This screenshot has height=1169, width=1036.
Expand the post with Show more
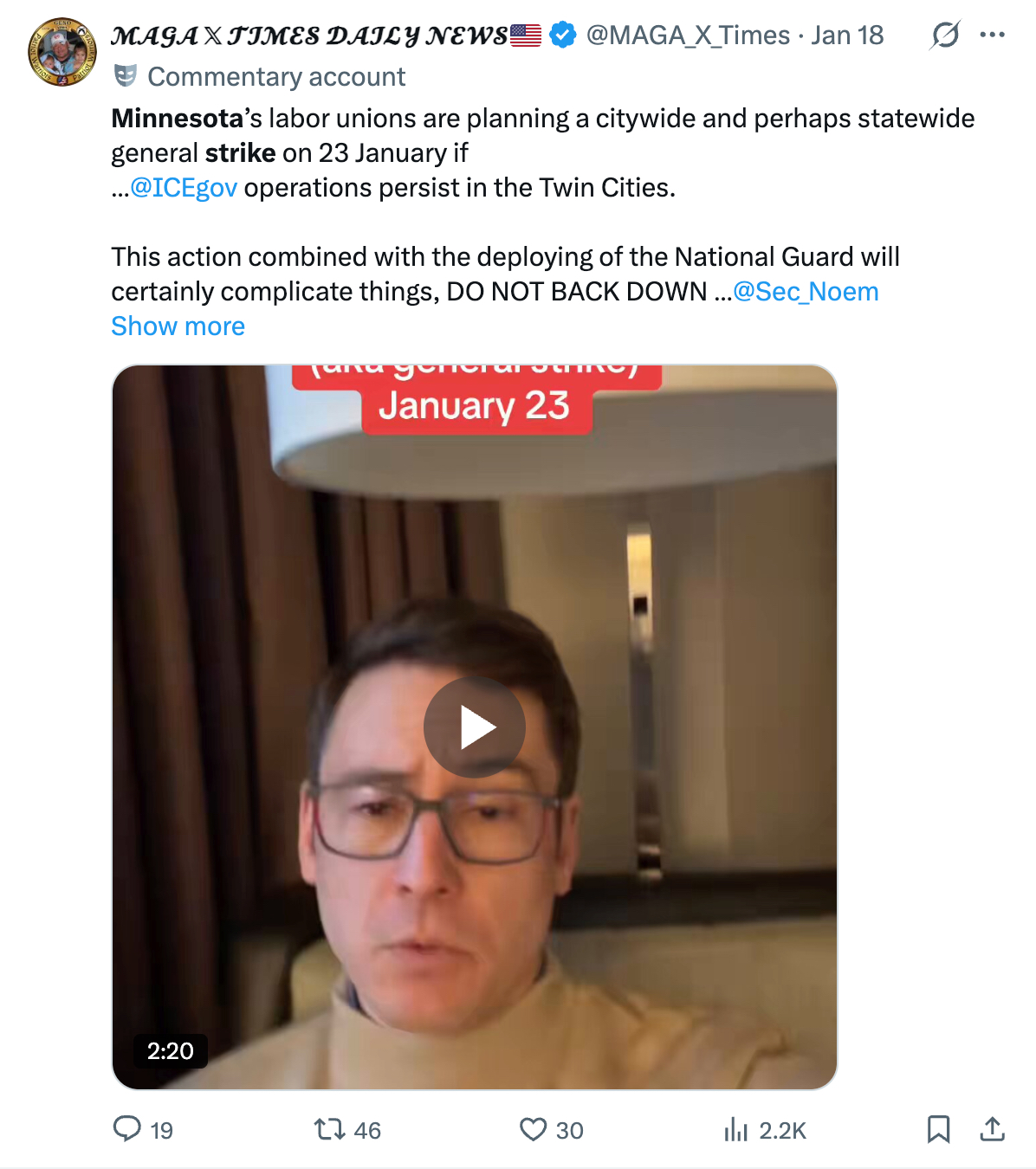[178, 326]
